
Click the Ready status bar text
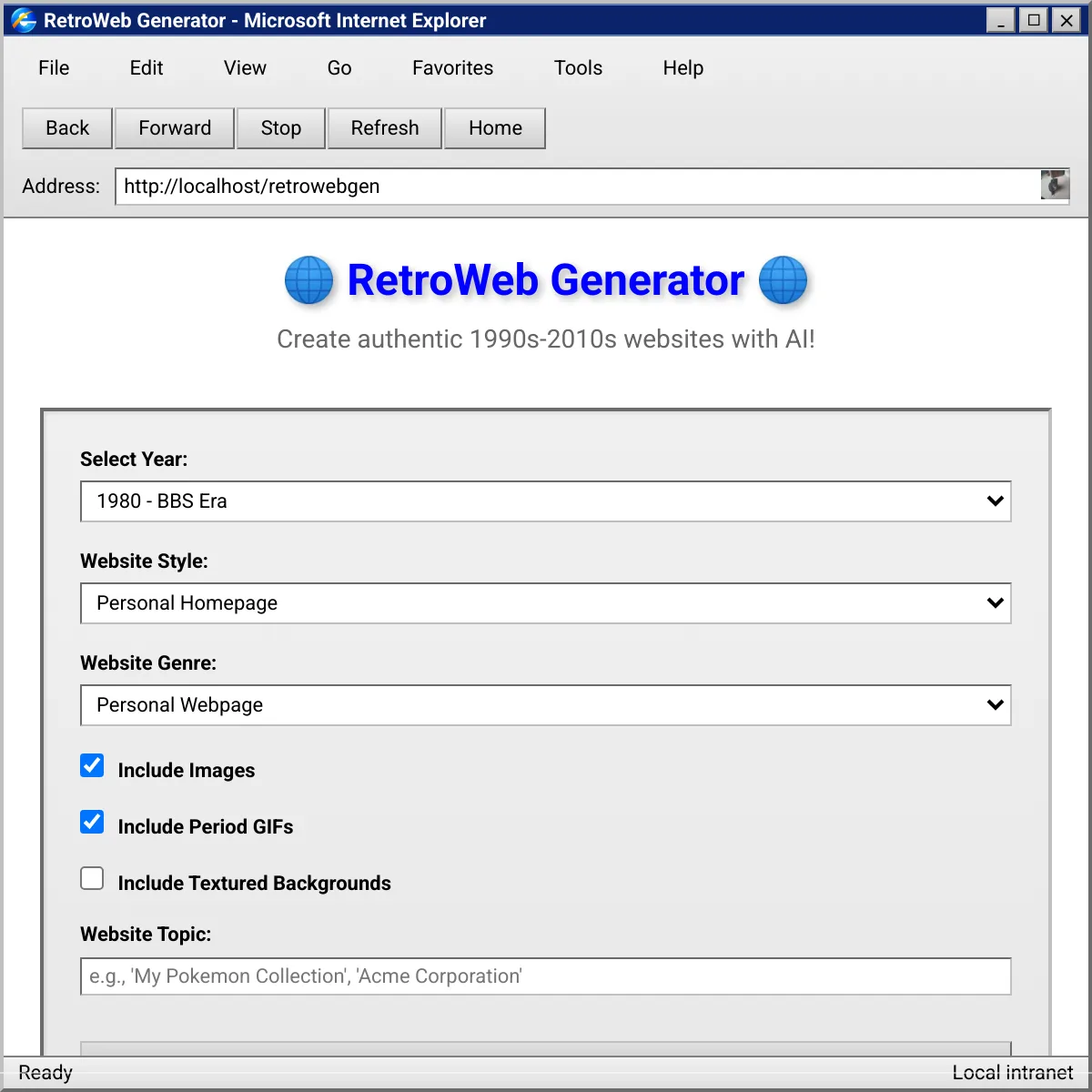click(45, 1073)
